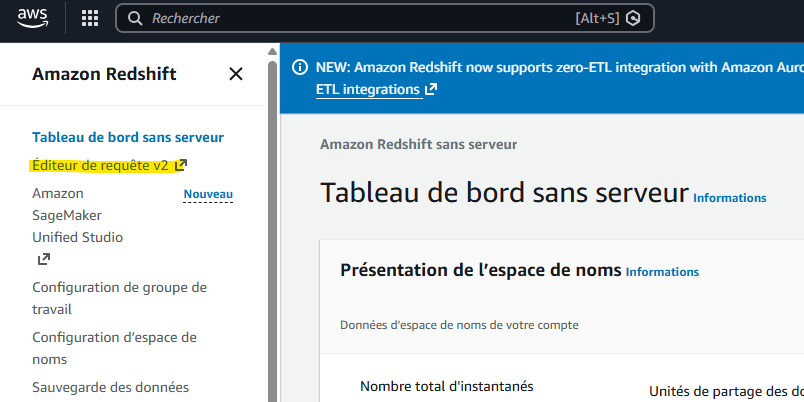Viewport: 804px width, 402px height.
Task: Click the magnifier icon in search bar
Action: (x=135, y=18)
